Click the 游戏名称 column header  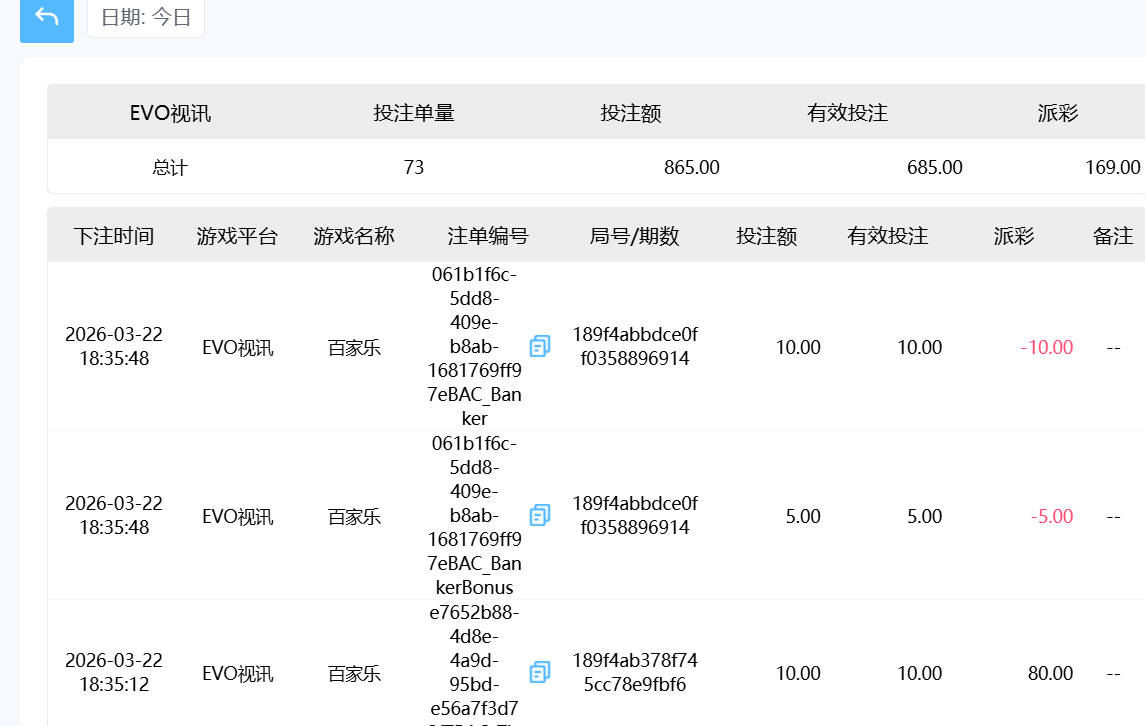coord(354,236)
